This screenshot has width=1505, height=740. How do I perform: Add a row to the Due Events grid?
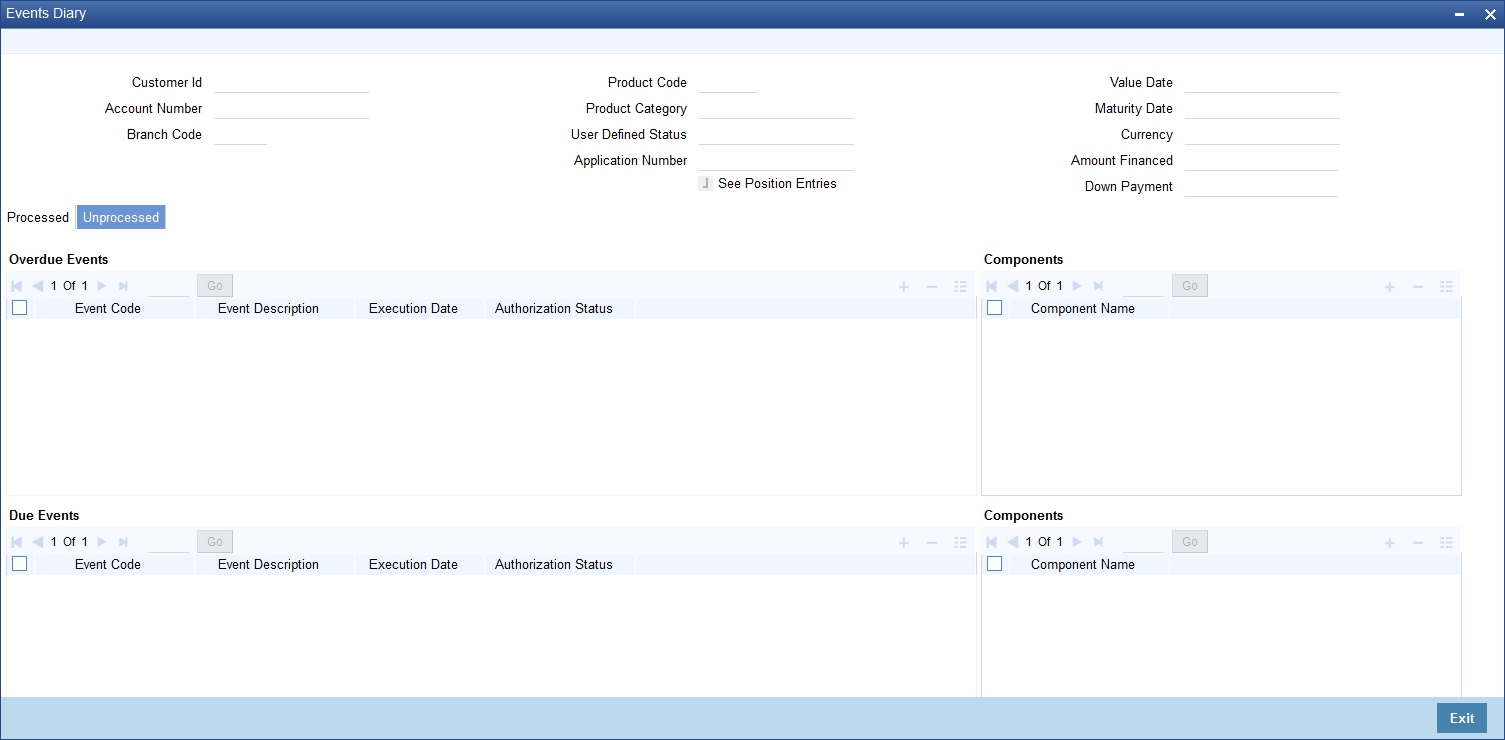tap(904, 543)
